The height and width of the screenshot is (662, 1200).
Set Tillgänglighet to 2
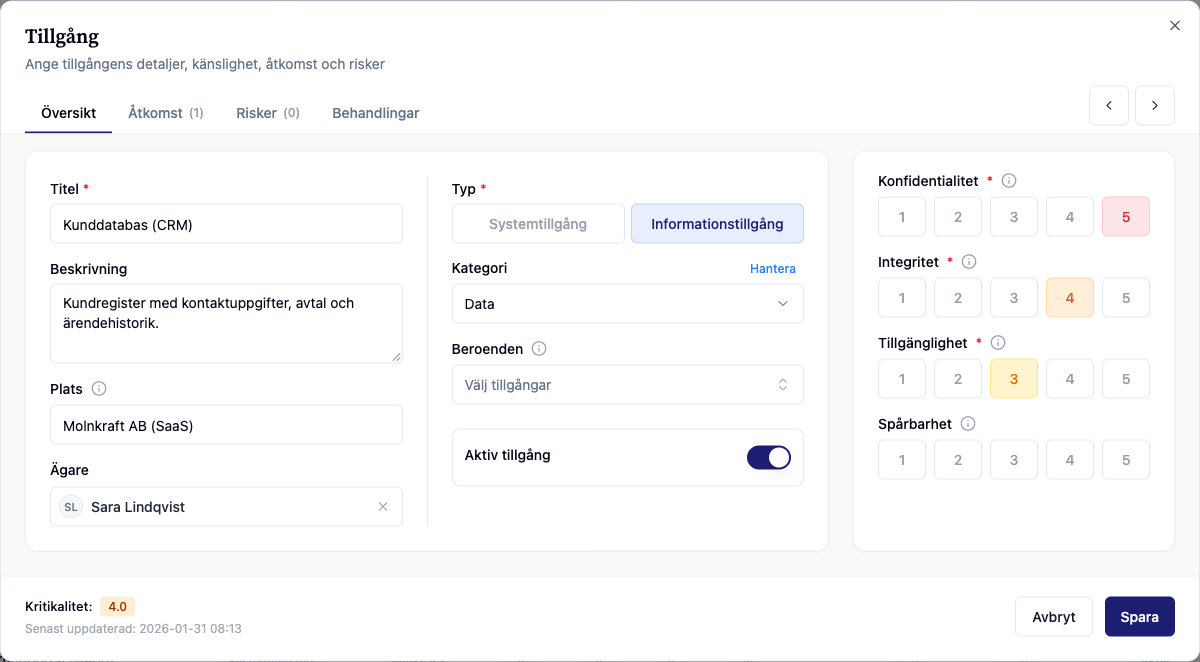[x=958, y=379]
